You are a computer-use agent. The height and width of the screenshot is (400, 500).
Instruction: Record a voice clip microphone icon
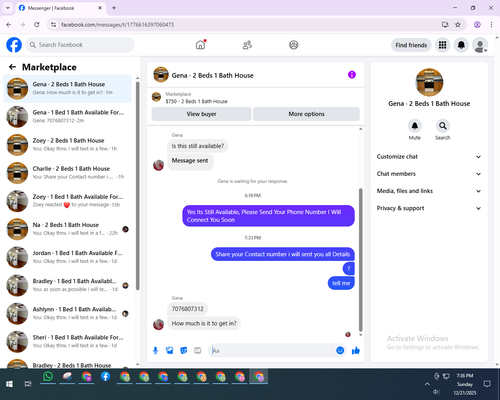click(155, 350)
